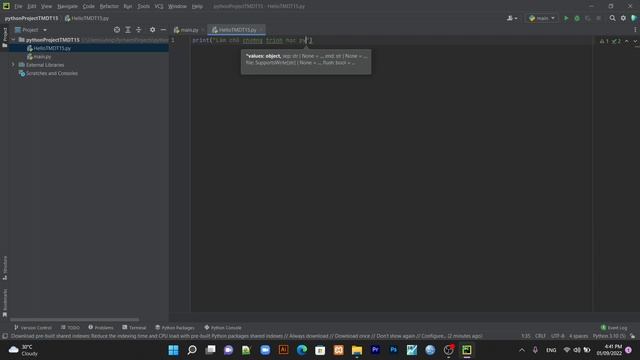Open Terminal tool window
This screenshot has width=640, height=360.
(x=134, y=327)
